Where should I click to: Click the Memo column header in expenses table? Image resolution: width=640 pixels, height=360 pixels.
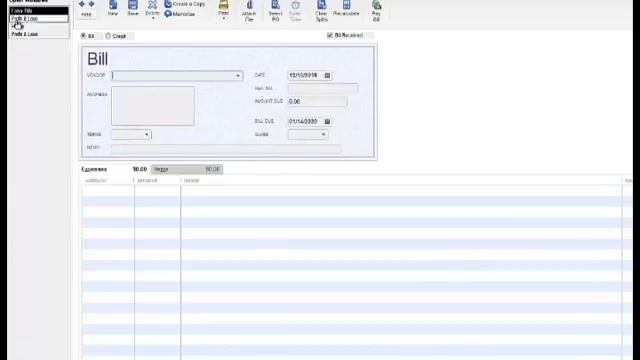coord(402,180)
